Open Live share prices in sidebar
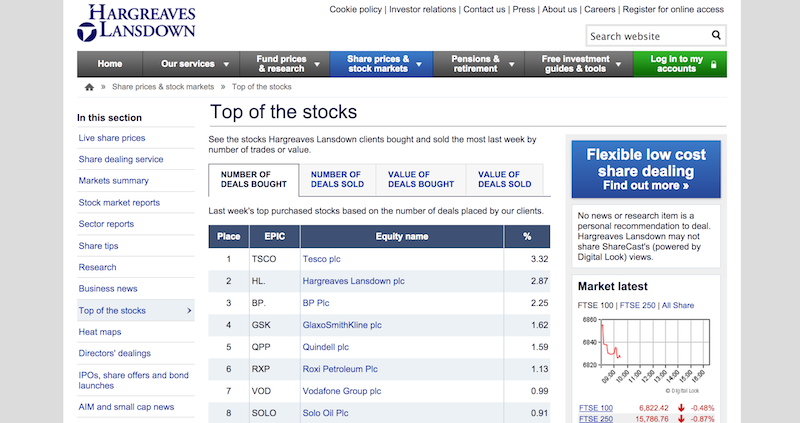This screenshot has height=423, width=800. [x=112, y=138]
